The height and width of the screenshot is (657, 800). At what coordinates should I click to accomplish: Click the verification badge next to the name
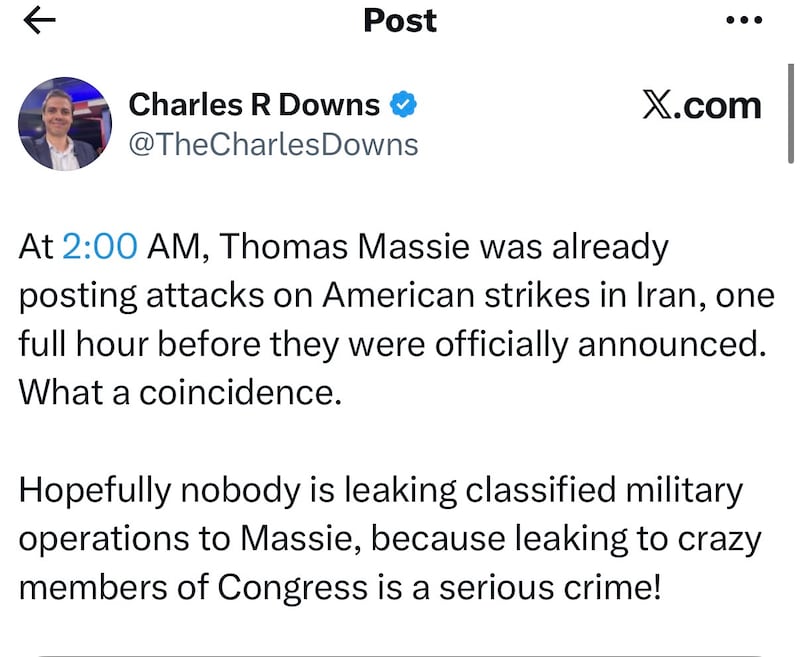pyautogui.click(x=403, y=102)
